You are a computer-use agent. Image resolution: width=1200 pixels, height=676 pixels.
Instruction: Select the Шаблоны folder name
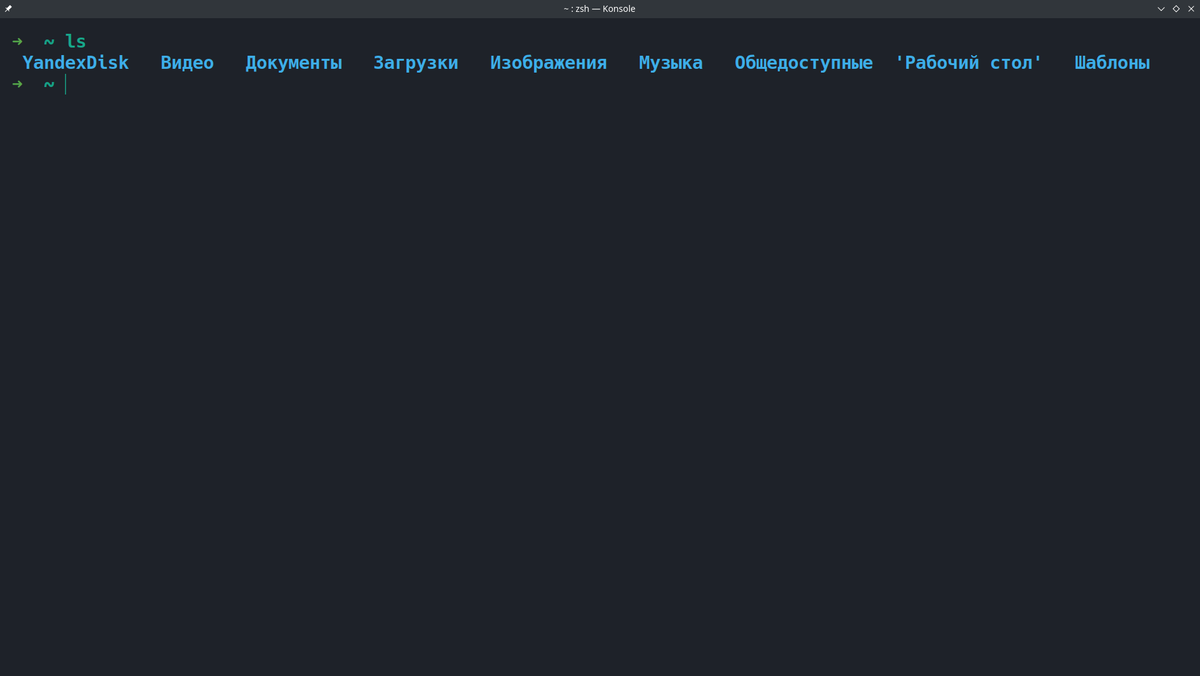(1112, 62)
